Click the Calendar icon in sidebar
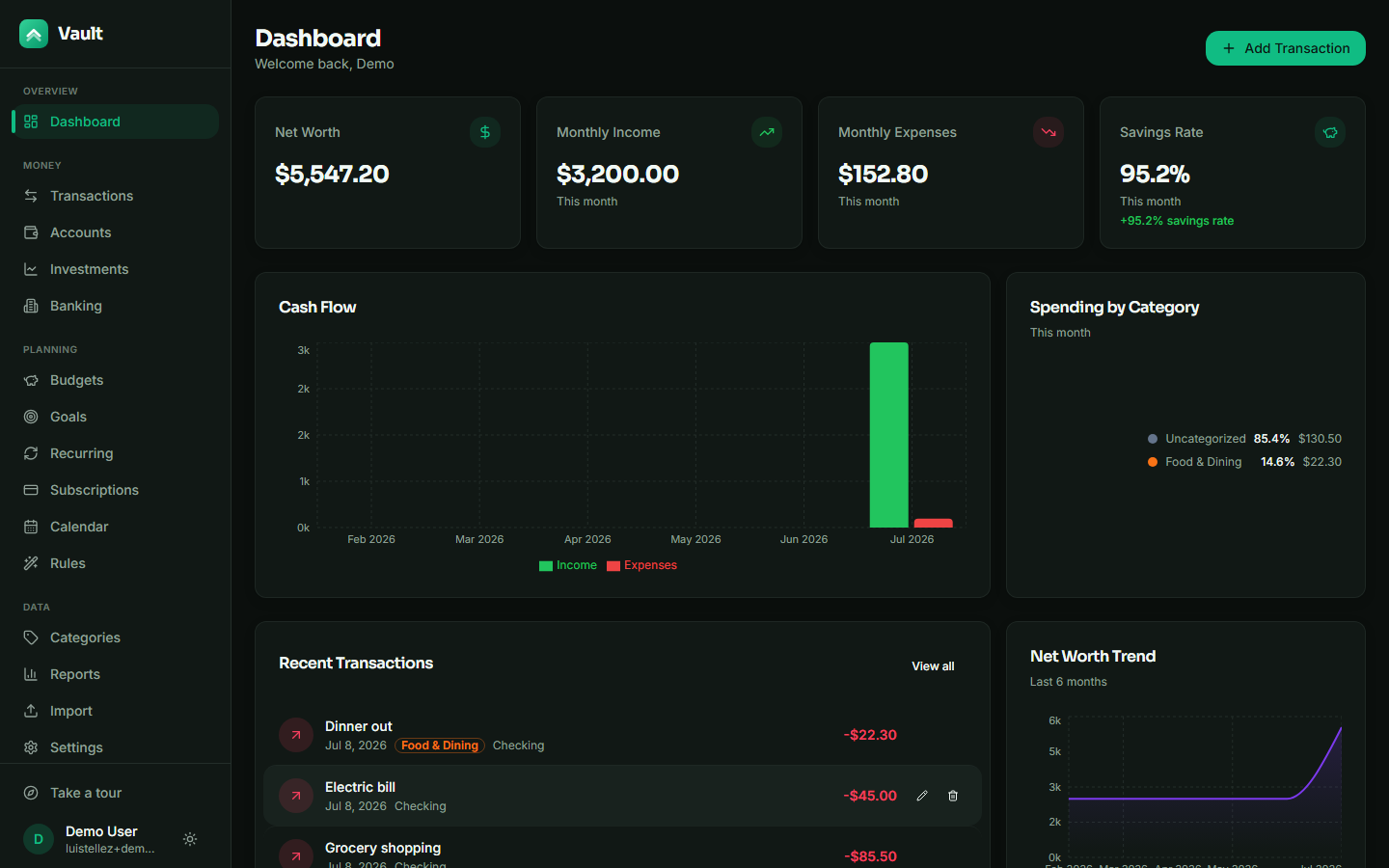The image size is (1389, 868). point(31,527)
